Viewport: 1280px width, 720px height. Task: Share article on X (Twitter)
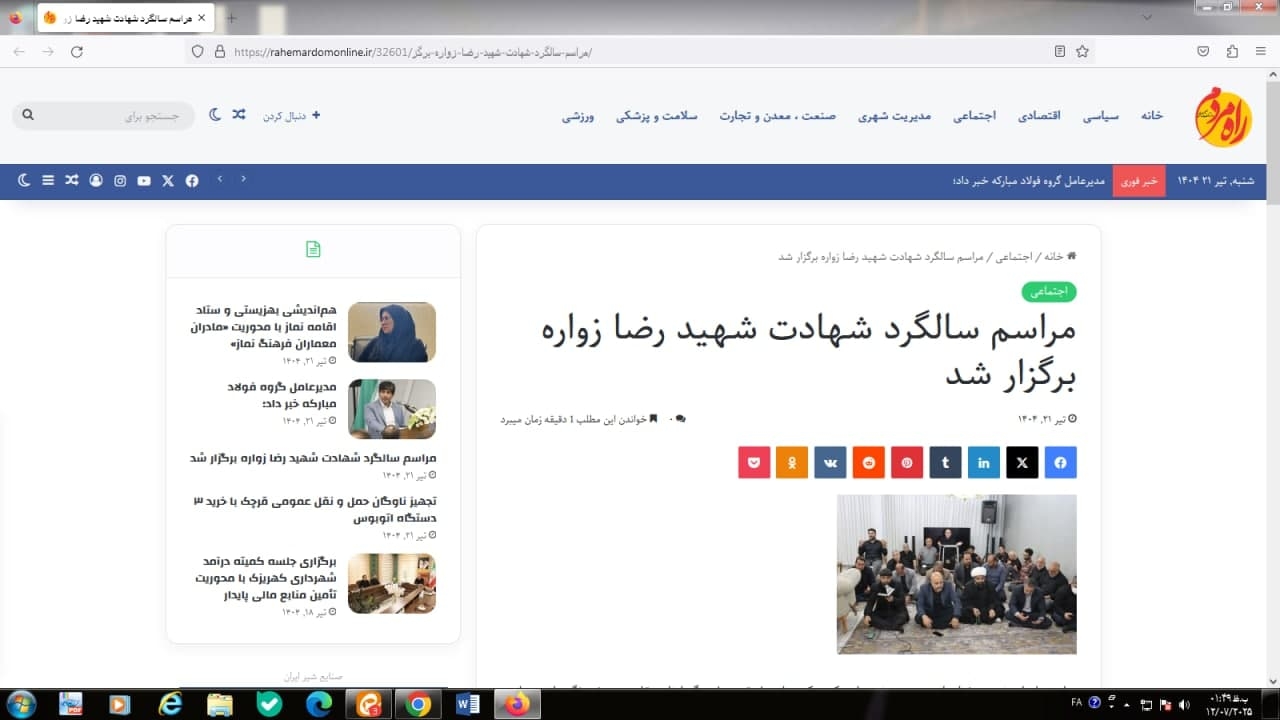pyautogui.click(x=1022, y=463)
